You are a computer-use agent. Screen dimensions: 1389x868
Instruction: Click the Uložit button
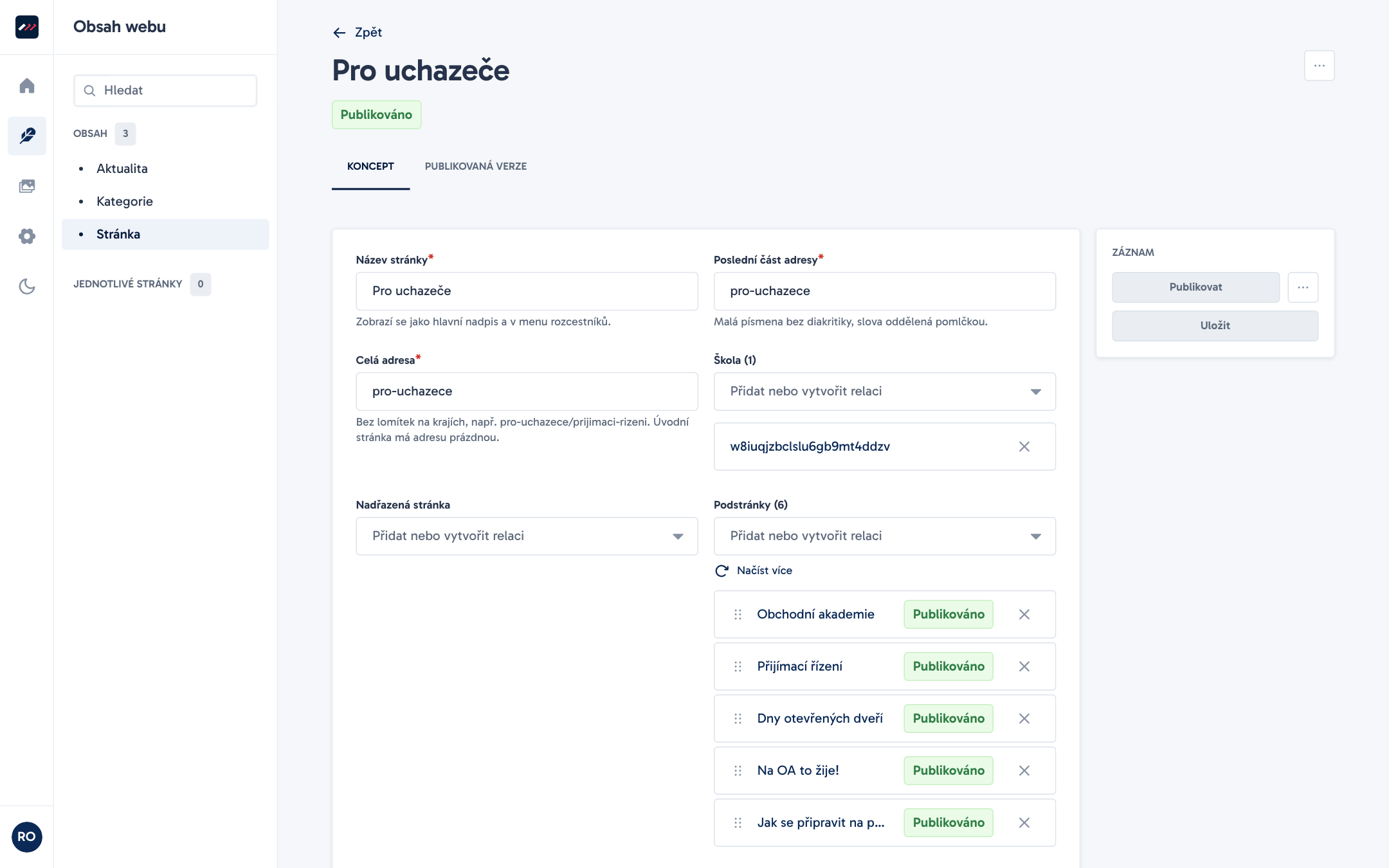[x=1215, y=325]
